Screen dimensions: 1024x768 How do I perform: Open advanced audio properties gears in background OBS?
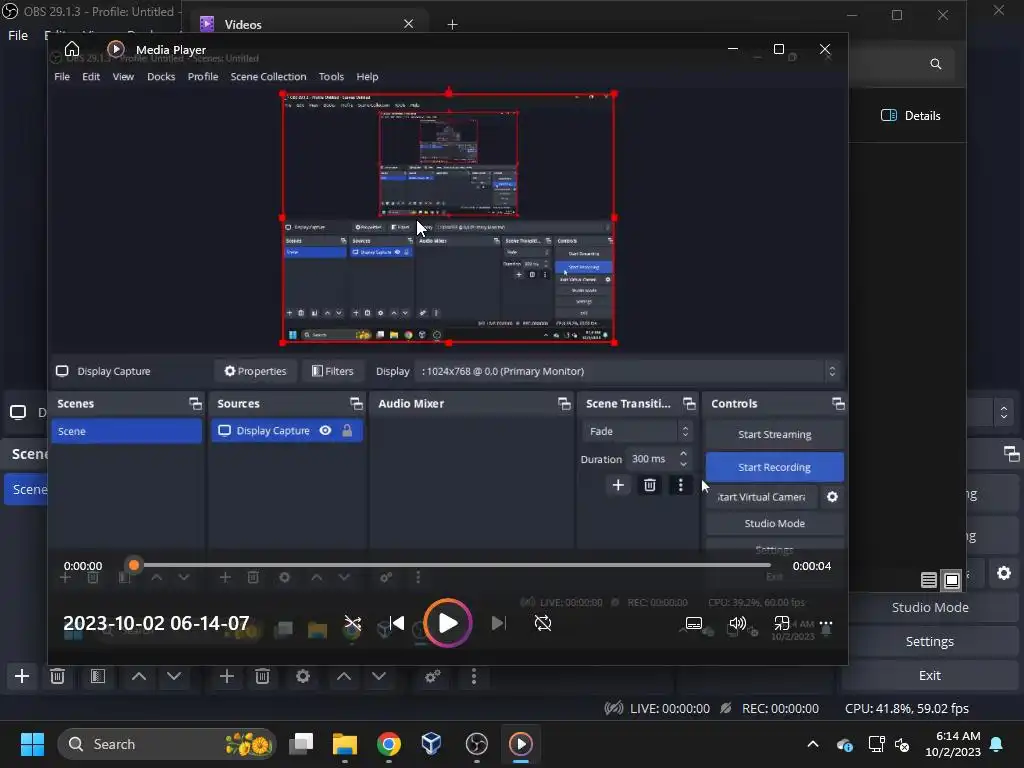pyautogui.click(x=432, y=677)
